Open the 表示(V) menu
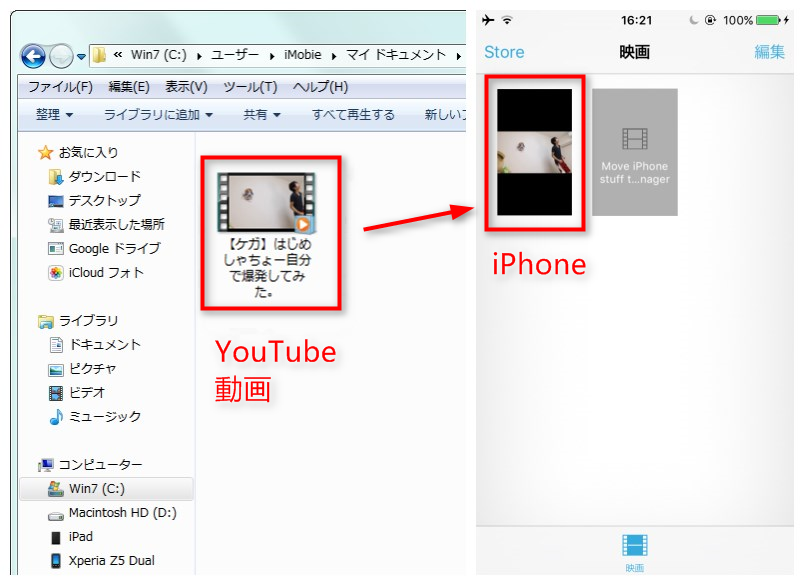 tap(186, 87)
